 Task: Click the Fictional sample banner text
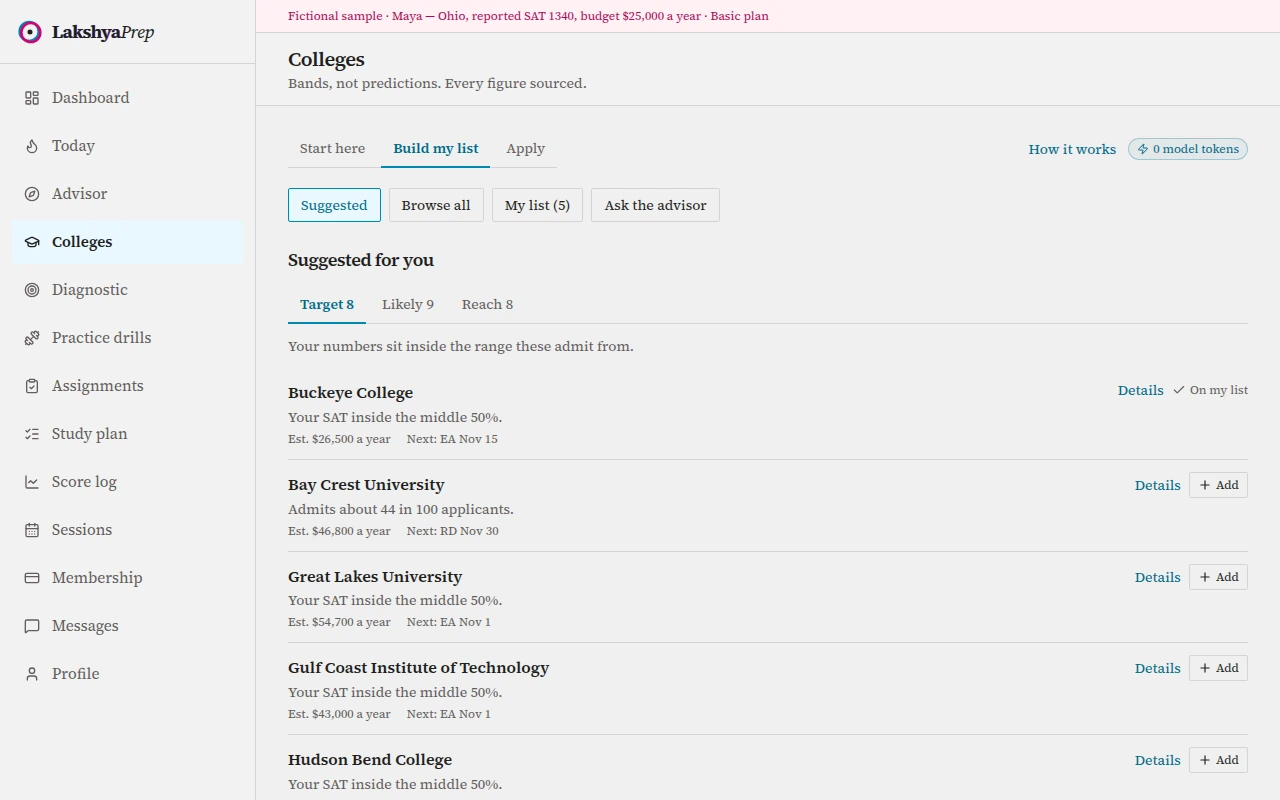tap(528, 16)
